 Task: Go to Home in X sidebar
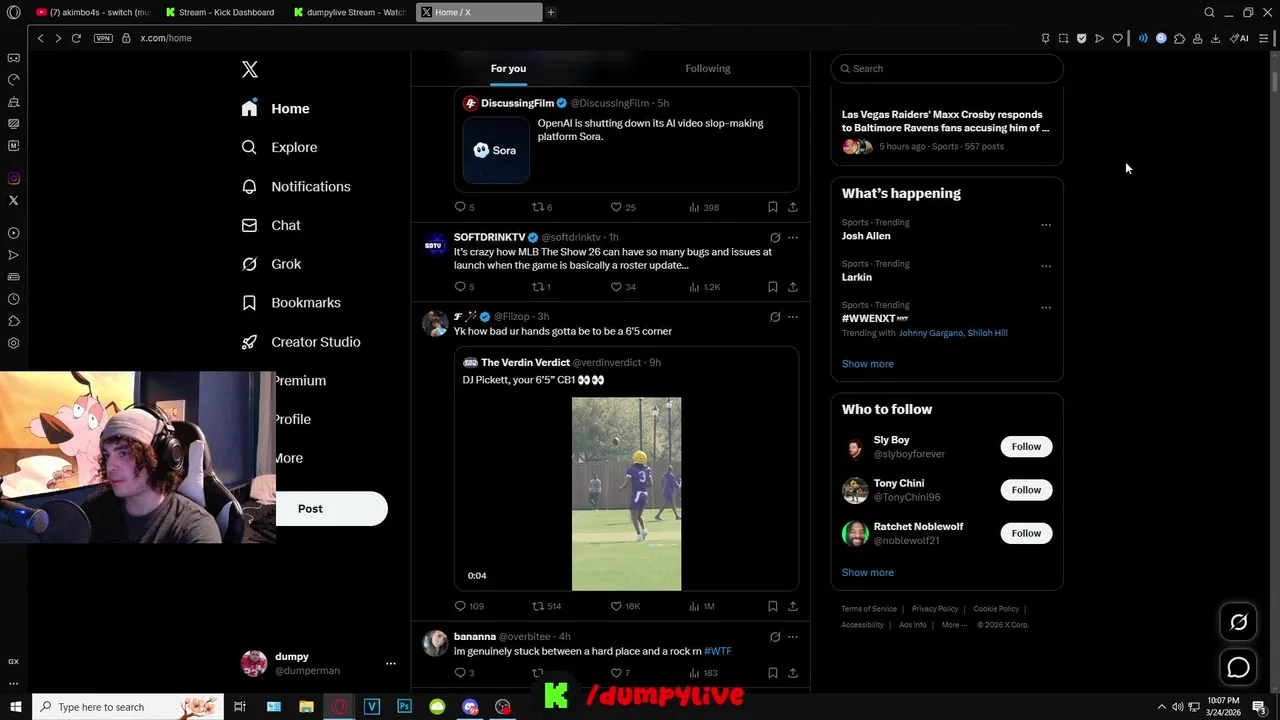coord(276,108)
